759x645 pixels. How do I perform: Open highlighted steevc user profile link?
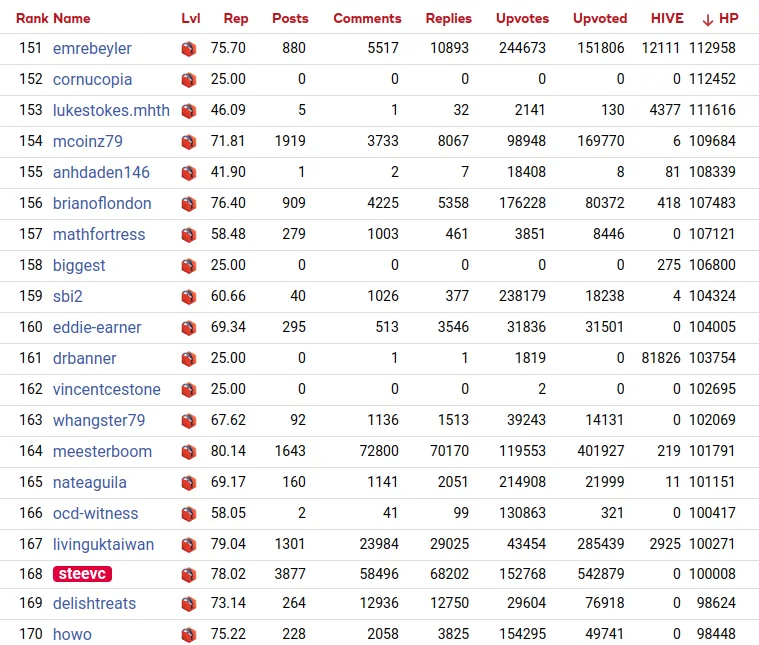click(82, 574)
